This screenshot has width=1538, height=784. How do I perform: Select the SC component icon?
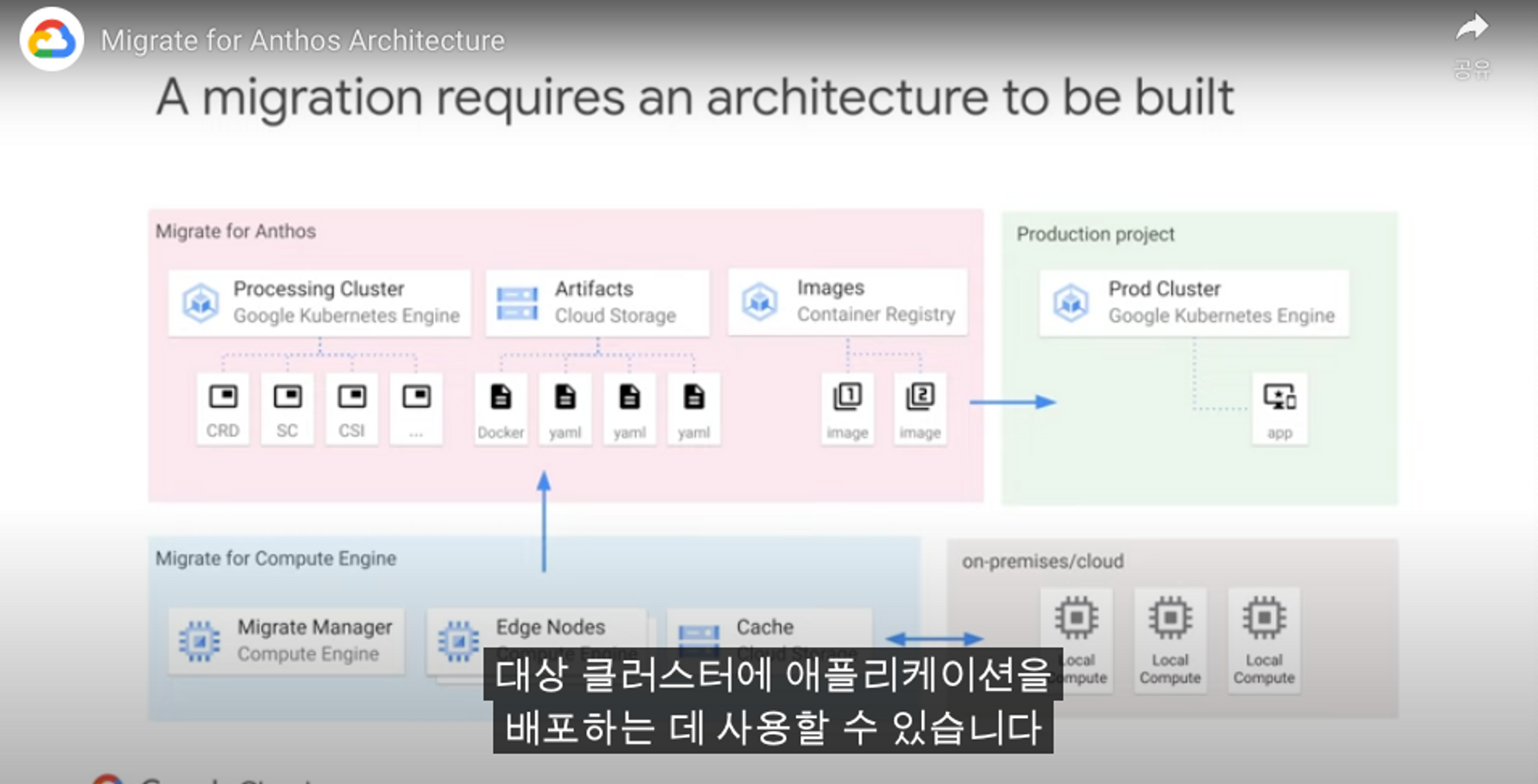(288, 397)
